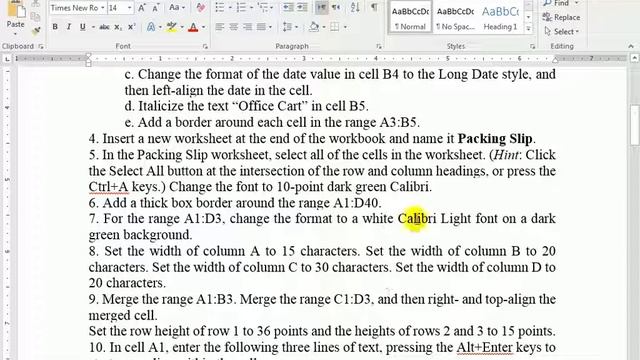Open Font dialog box launcher

pyautogui.click(x=205, y=47)
